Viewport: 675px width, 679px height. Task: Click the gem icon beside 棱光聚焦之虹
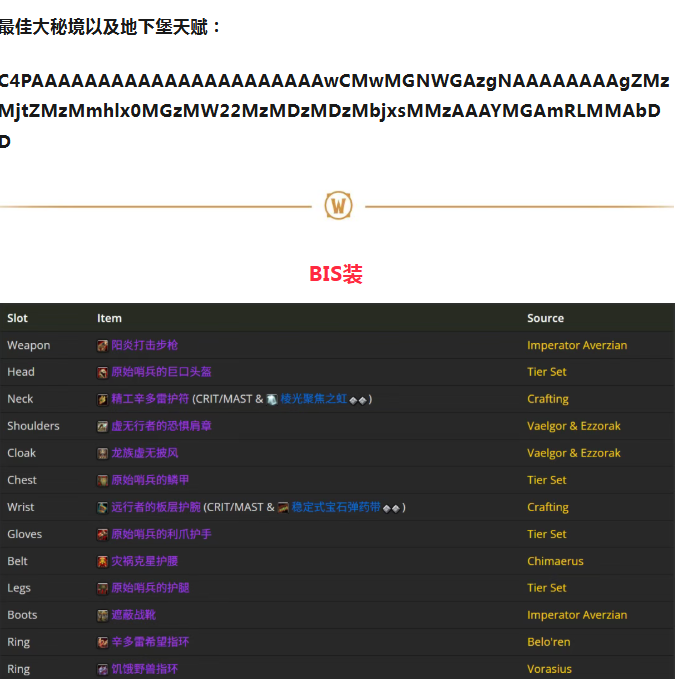tap(271, 399)
